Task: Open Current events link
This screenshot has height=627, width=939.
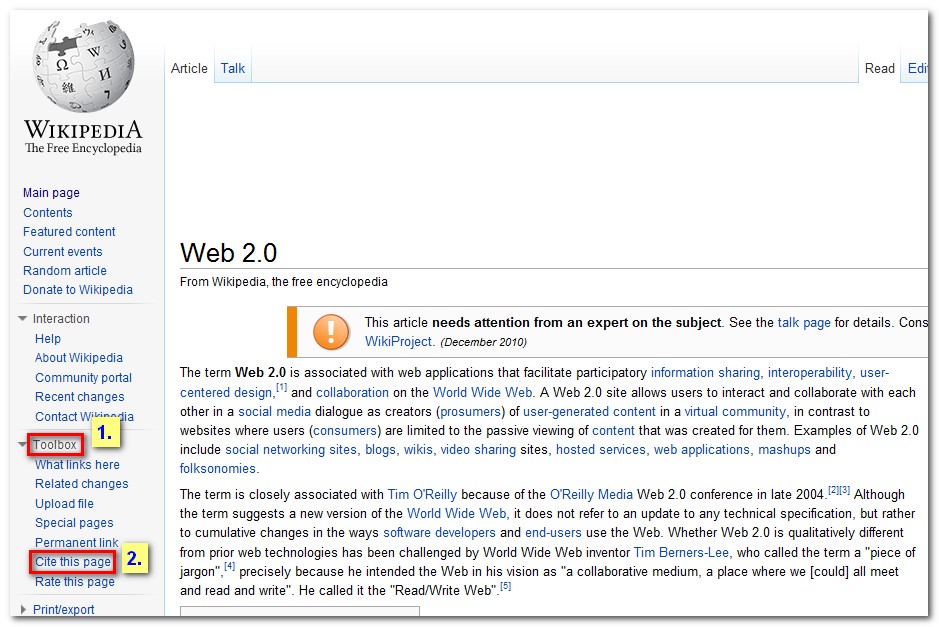Action: [x=63, y=252]
